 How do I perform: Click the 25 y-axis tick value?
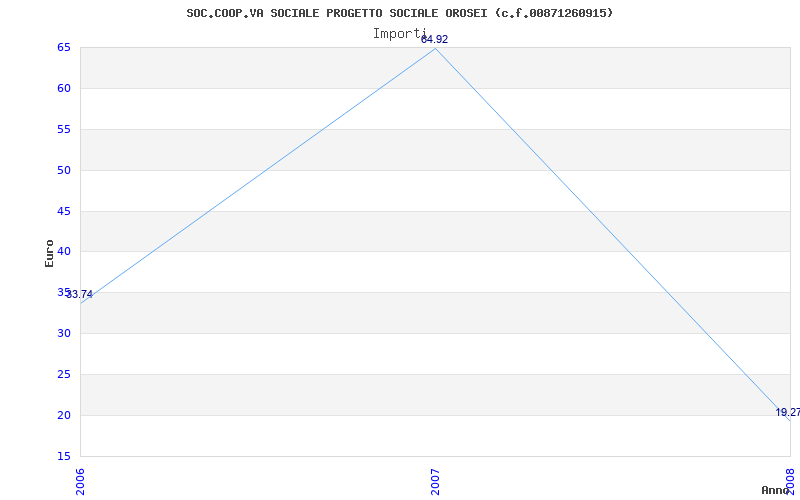[x=64, y=374]
